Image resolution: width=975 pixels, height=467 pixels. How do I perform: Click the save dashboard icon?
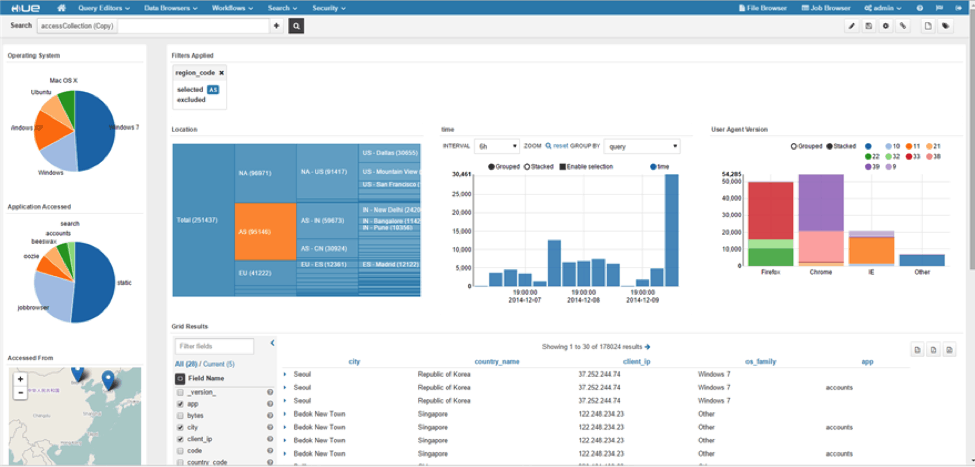[x=869, y=26]
